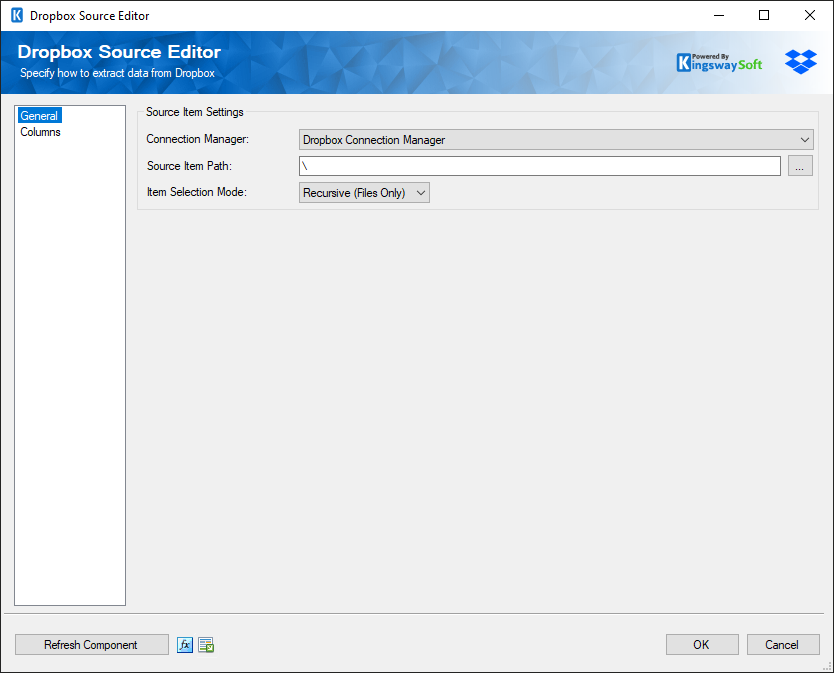Maximize the editor window
Screen dimensions: 834x673
tap(763, 15)
